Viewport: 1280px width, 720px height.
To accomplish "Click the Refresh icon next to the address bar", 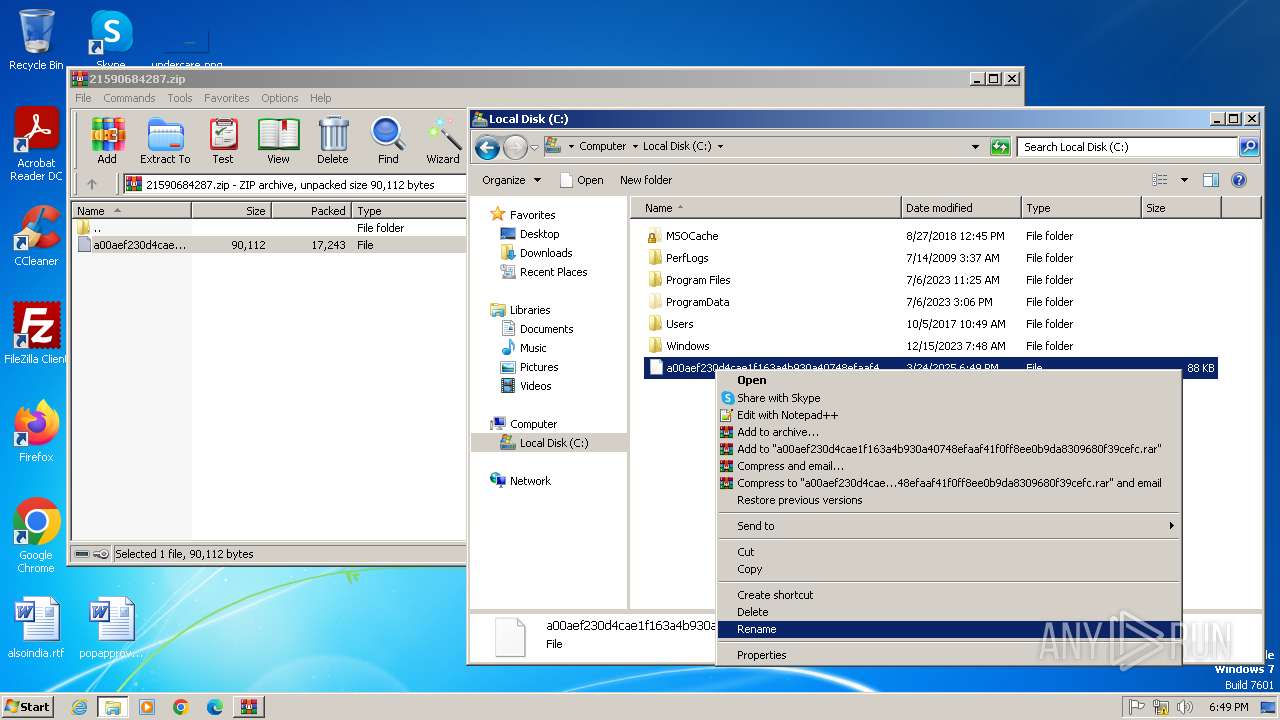I will [1000, 147].
